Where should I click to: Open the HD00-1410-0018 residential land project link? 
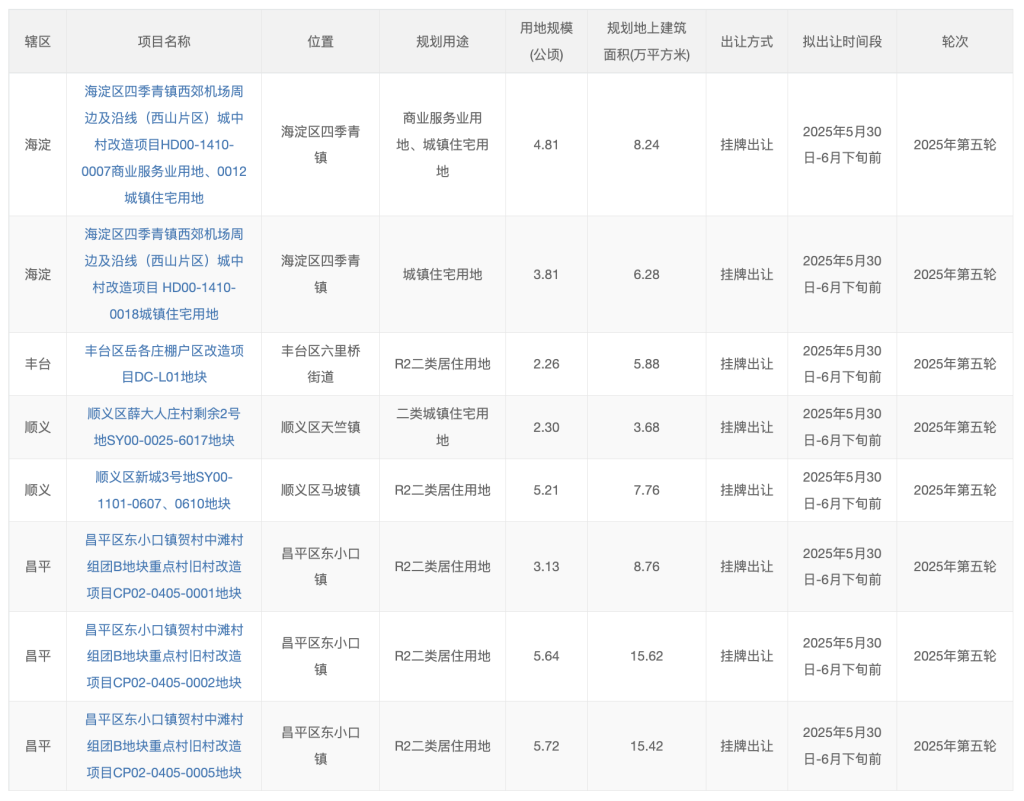pyautogui.click(x=164, y=274)
